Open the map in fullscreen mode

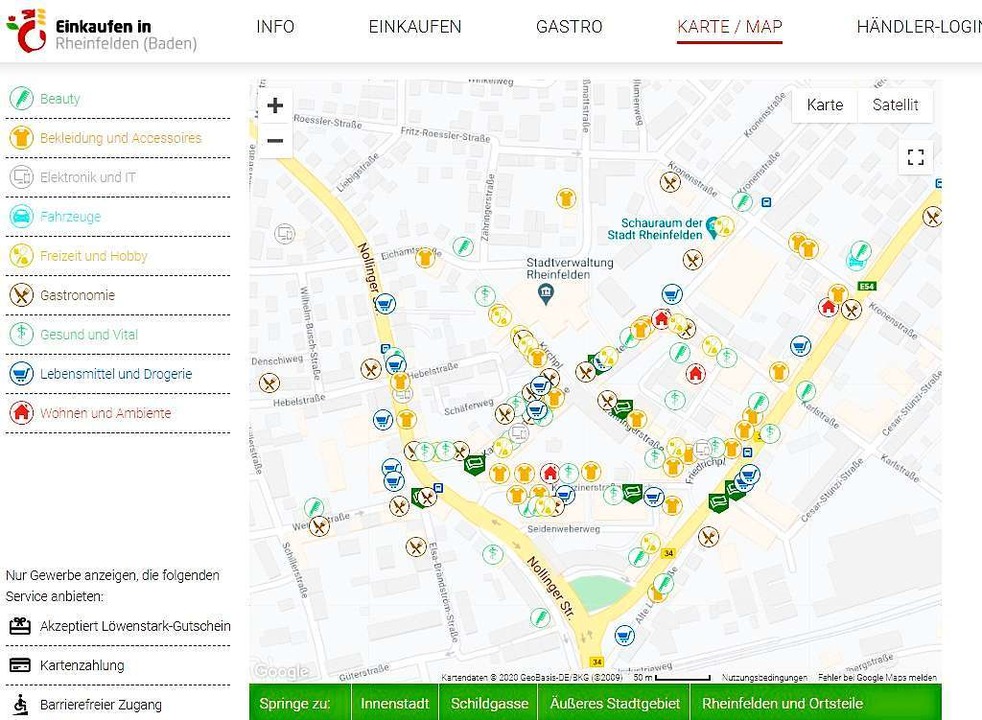[915, 157]
